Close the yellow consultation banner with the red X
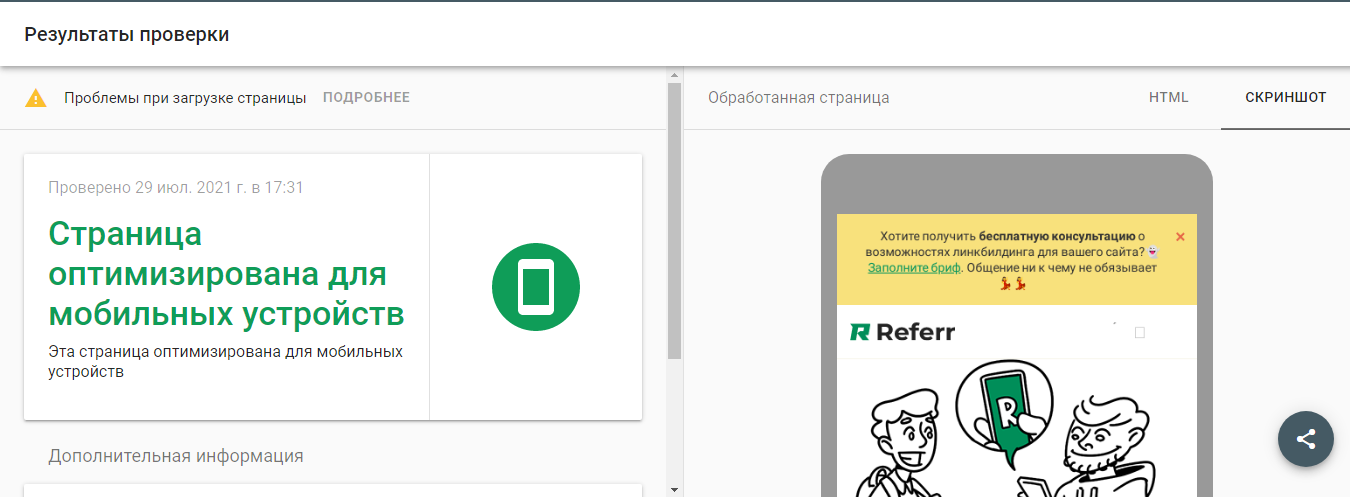Viewport: 1350px width, 497px height. (1180, 237)
